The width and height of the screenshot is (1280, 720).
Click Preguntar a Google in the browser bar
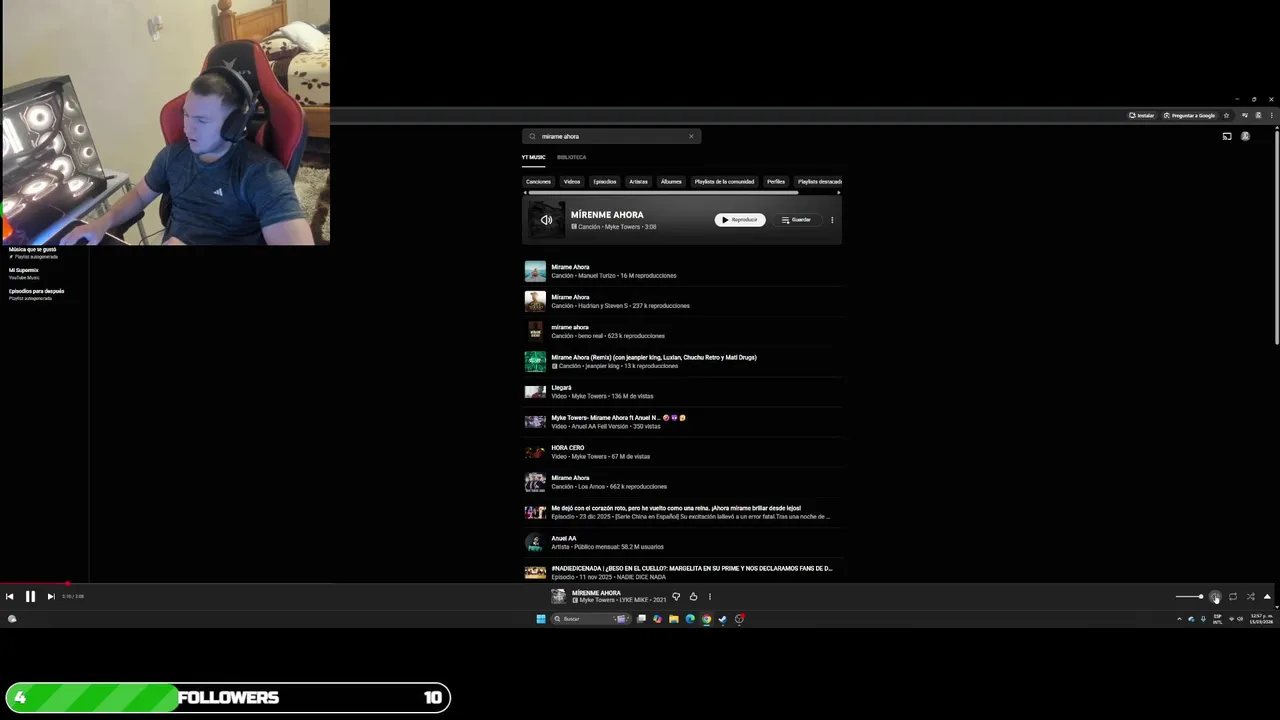click(1189, 115)
